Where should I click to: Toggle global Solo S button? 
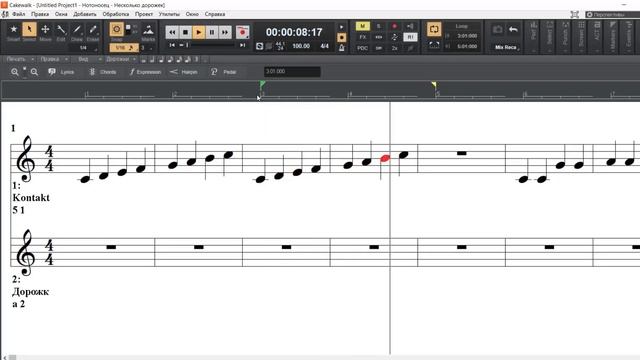coord(378,26)
